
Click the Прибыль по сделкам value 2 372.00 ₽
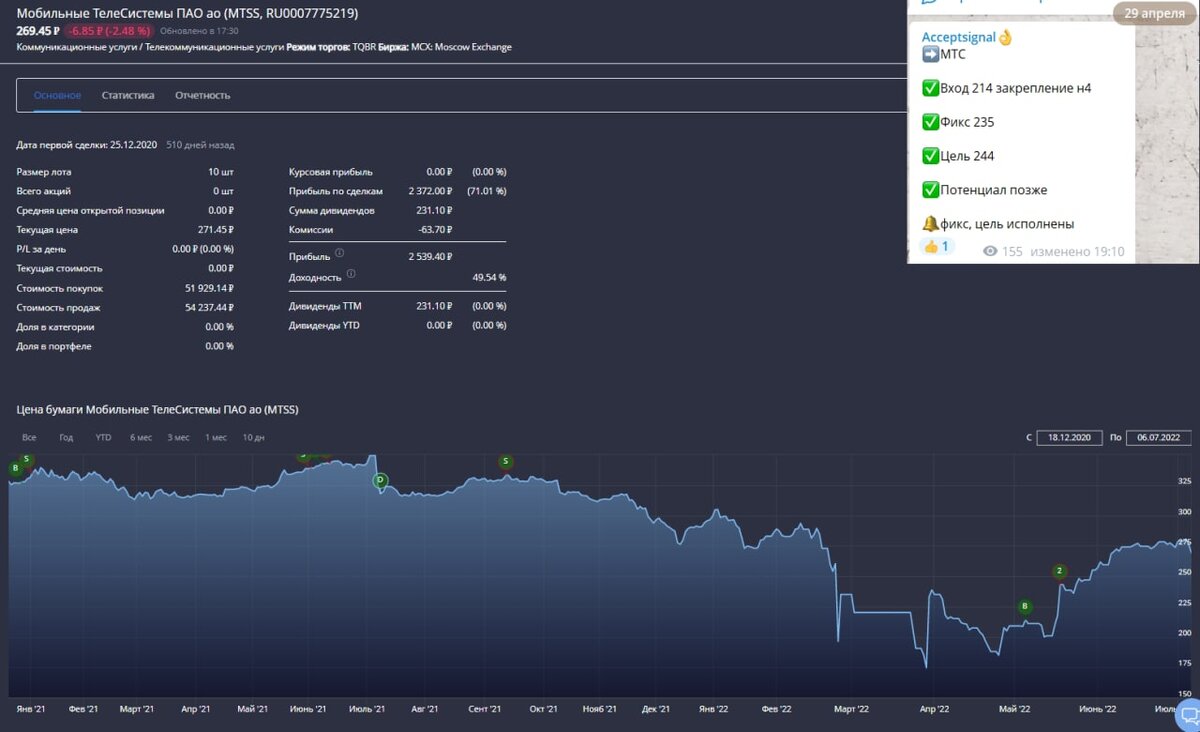click(x=431, y=190)
